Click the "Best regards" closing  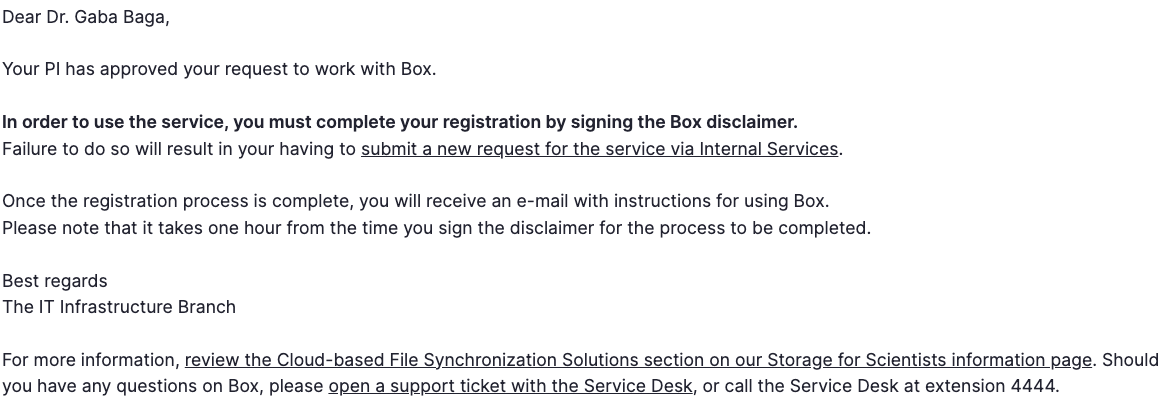point(55,281)
